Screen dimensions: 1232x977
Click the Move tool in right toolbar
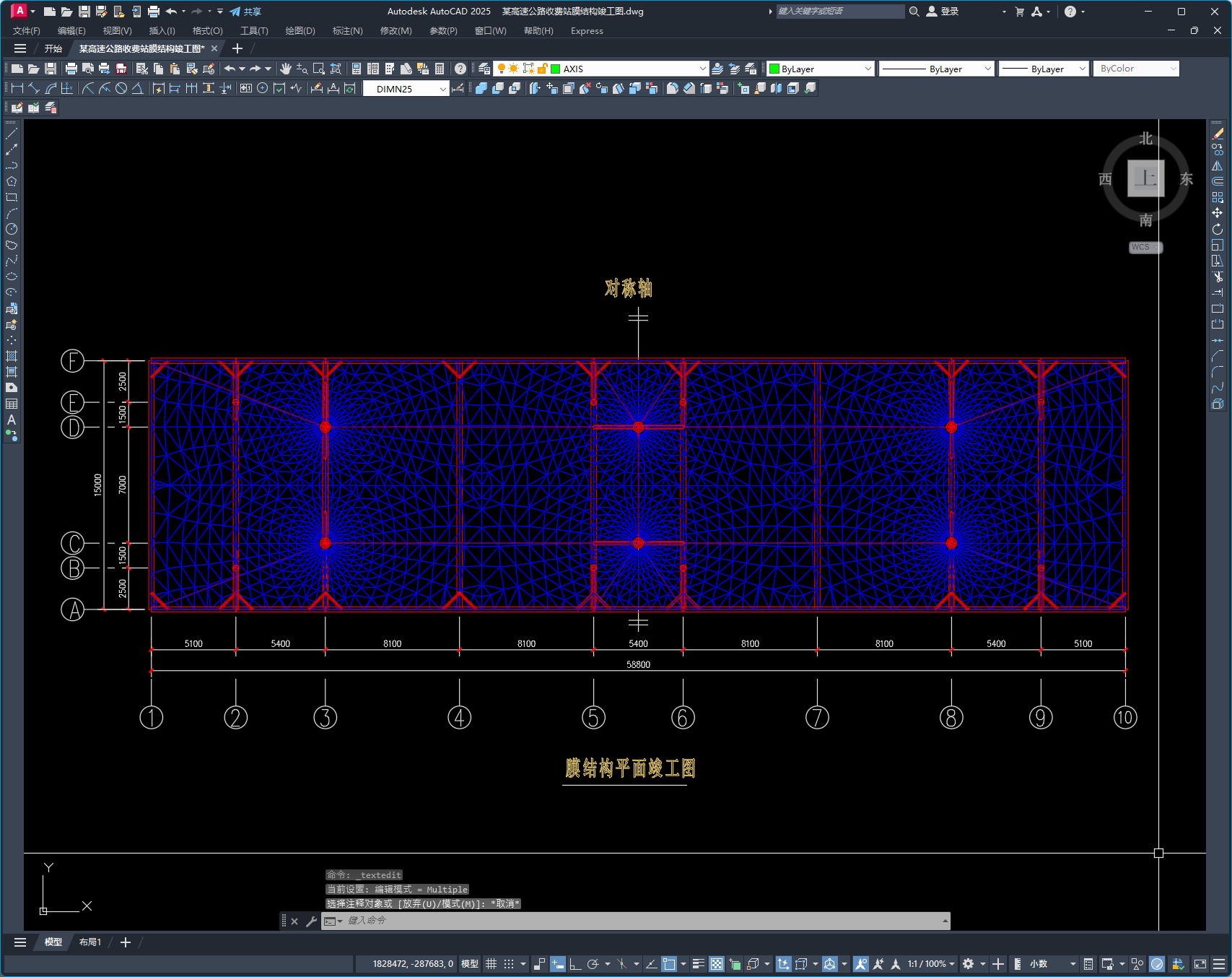(x=1218, y=213)
